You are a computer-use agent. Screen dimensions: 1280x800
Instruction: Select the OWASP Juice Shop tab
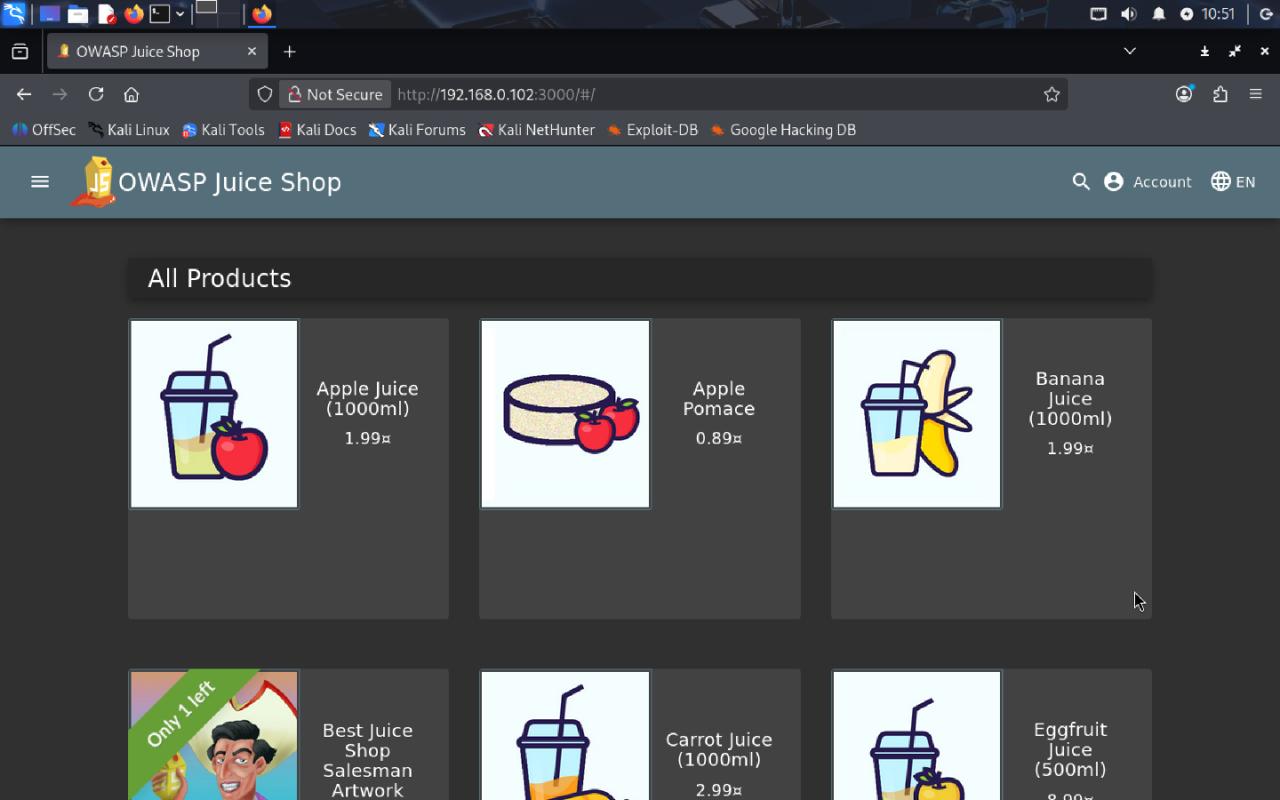(157, 51)
